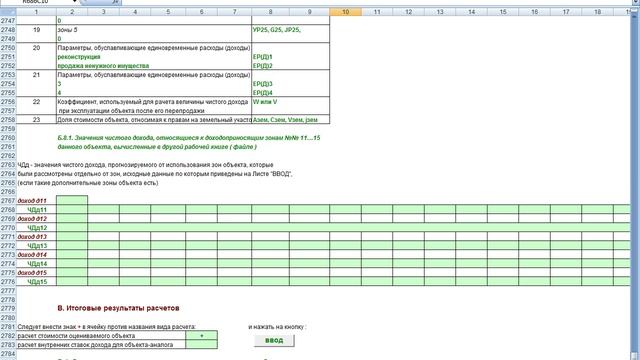Image resolution: width=640 pixels, height=360 pixels.
Task: Click the доход d15 row label
Action: pos(32,272)
